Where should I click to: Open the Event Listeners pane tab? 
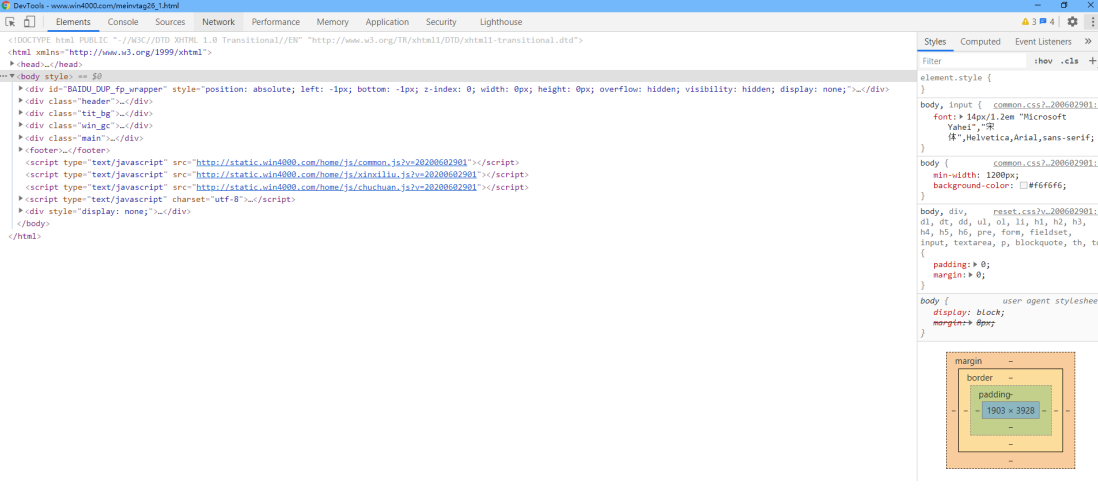tap(1043, 42)
